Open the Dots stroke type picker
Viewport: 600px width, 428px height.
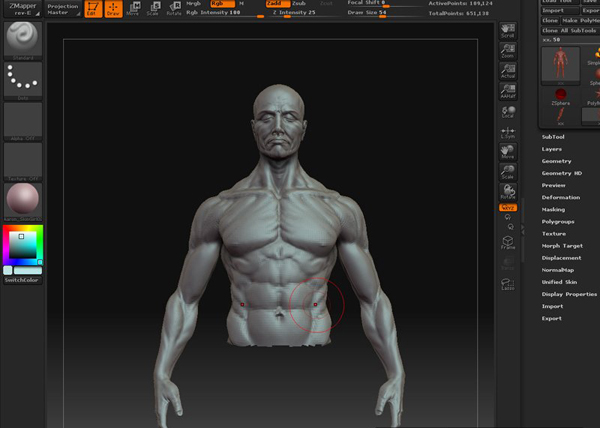point(23,81)
